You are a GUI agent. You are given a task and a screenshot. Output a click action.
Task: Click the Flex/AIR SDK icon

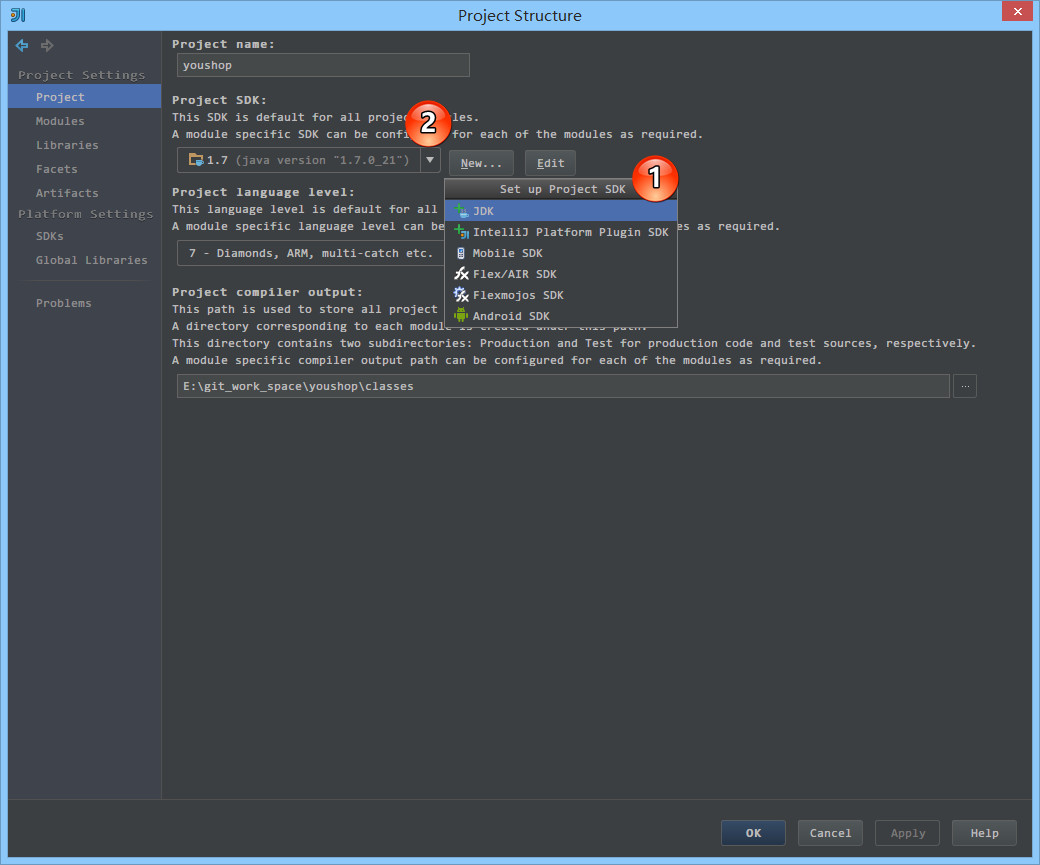pos(461,274)
